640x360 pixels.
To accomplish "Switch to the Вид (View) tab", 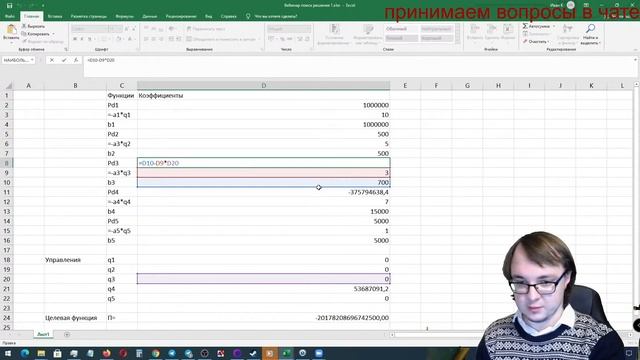I will tap(209, 16).
